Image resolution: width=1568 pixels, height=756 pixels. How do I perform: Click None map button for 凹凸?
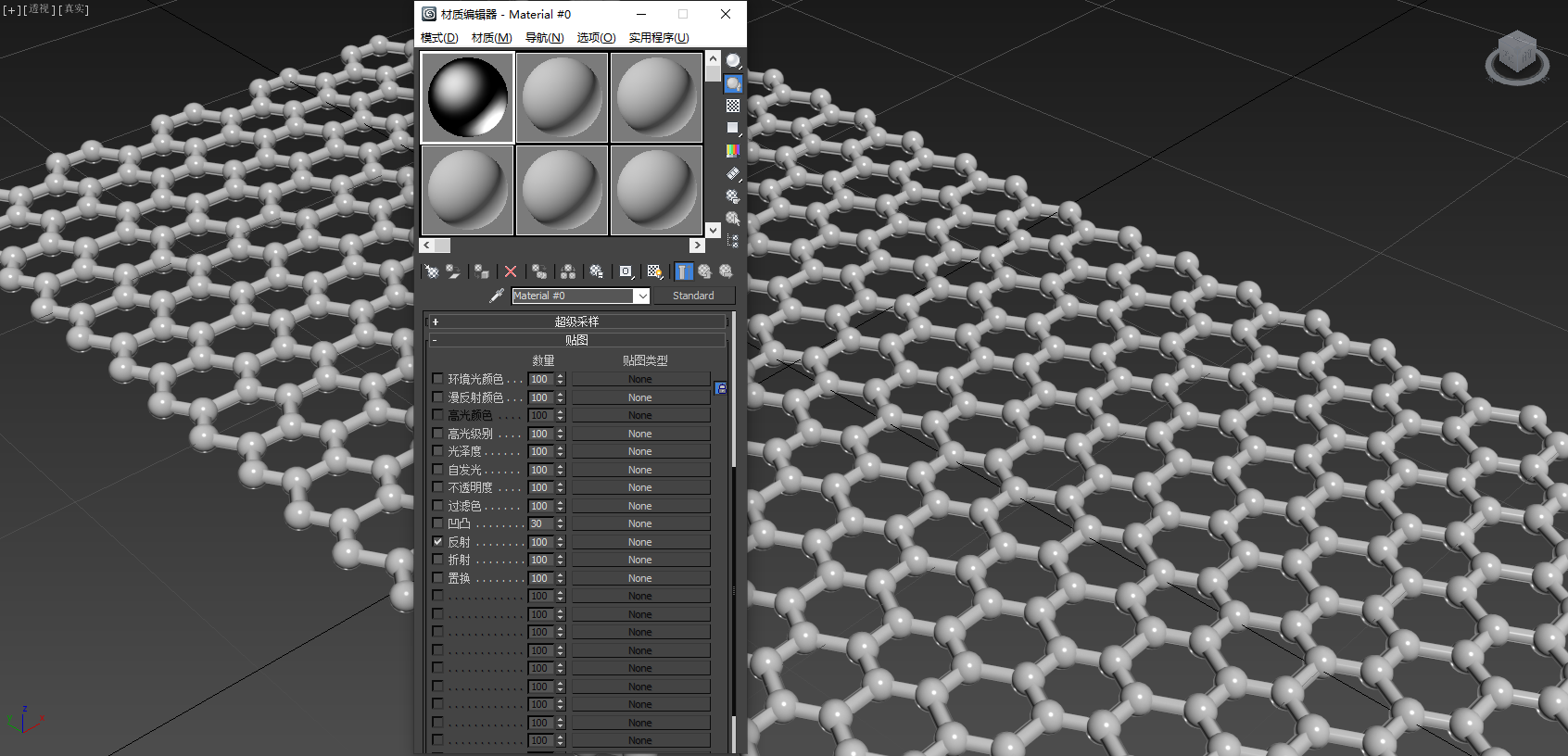coord(640,523)
